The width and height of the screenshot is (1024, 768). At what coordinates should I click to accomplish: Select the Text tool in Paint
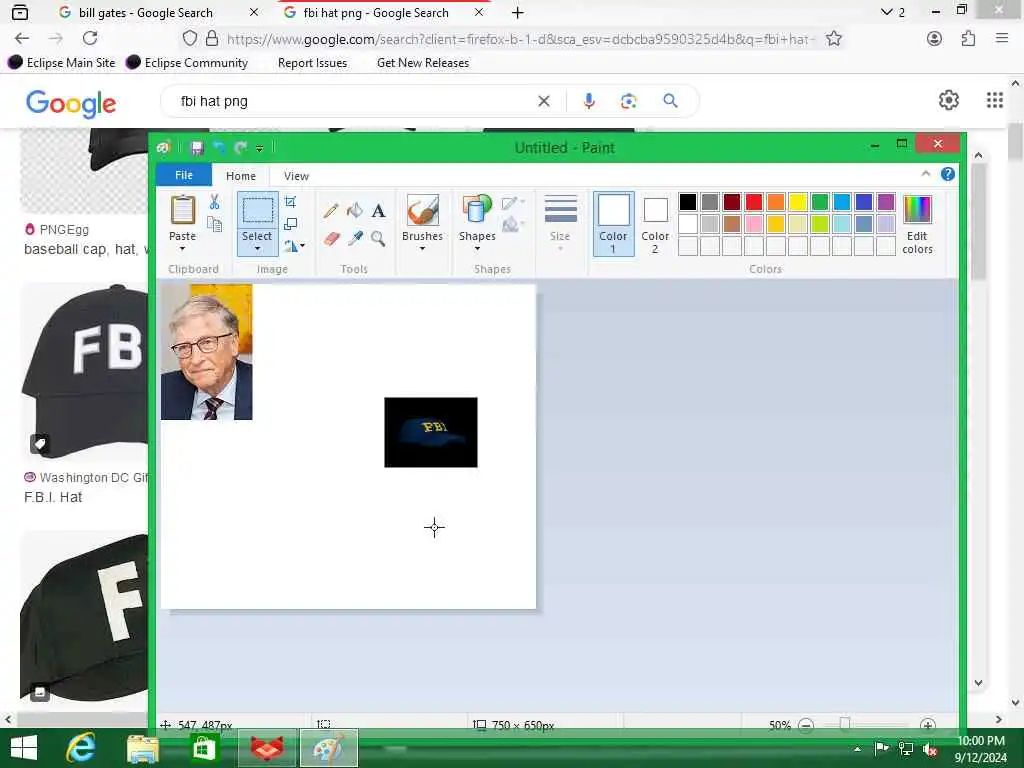tap(378, 210)
